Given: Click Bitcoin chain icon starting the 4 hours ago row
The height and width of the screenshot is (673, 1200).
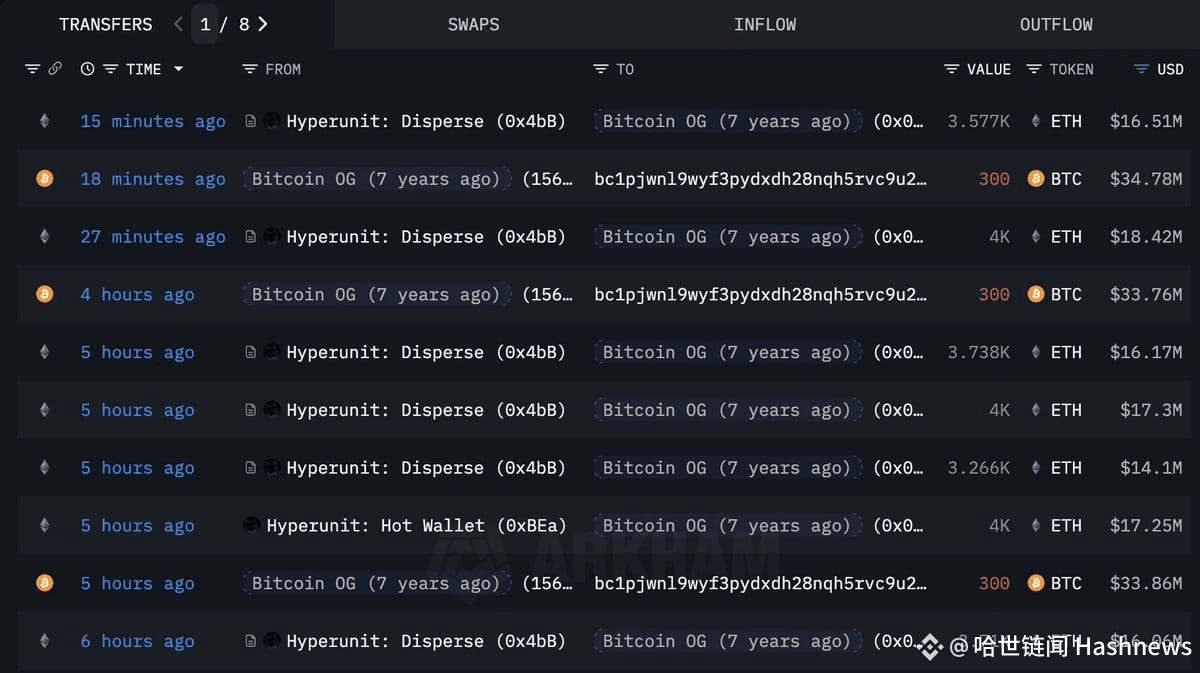Looking at the screenshot, I should (x=44, y=294).
